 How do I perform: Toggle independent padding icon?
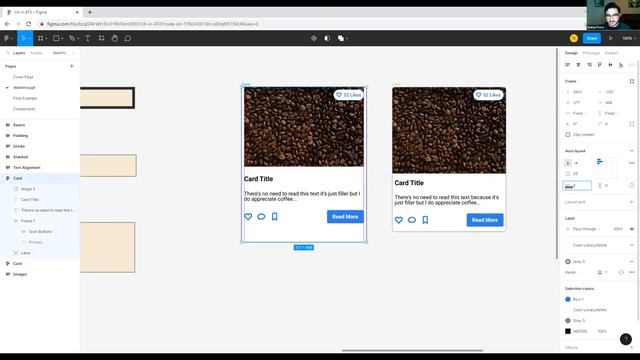632,186
